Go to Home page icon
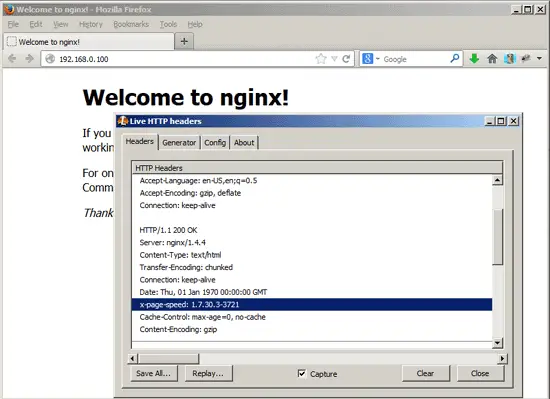 coord(492,59)
